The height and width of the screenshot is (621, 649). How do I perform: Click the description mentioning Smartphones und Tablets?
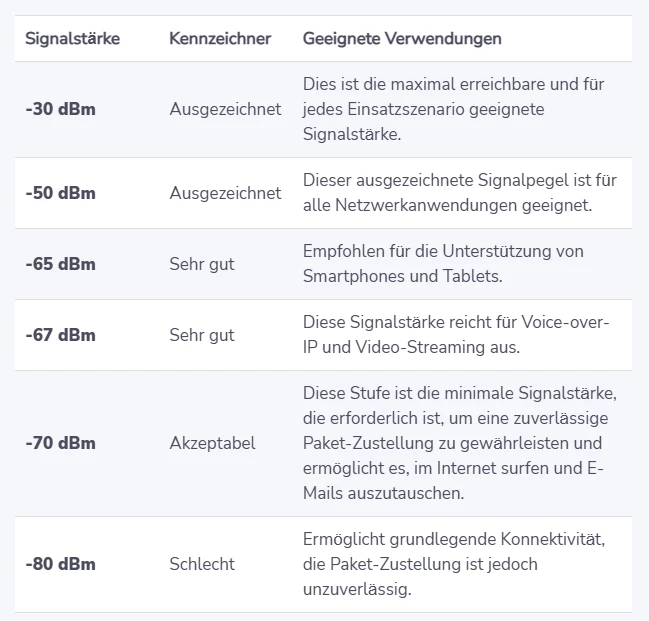pos(443,264)
